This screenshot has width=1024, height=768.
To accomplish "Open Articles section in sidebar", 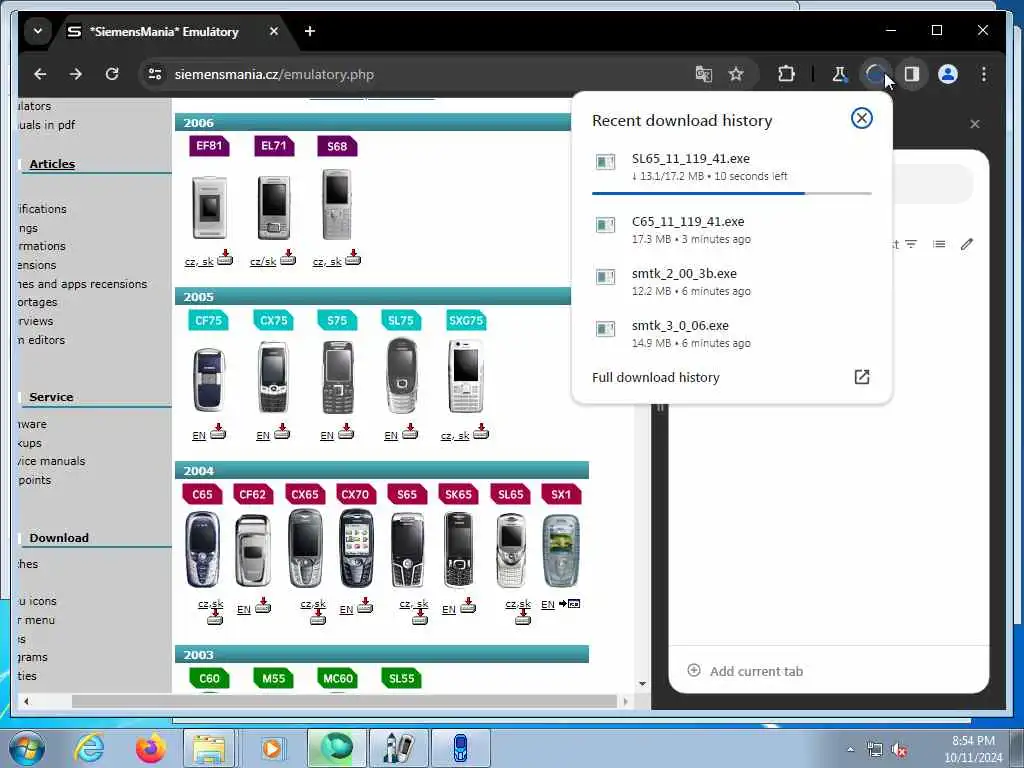I will (52, 164).
